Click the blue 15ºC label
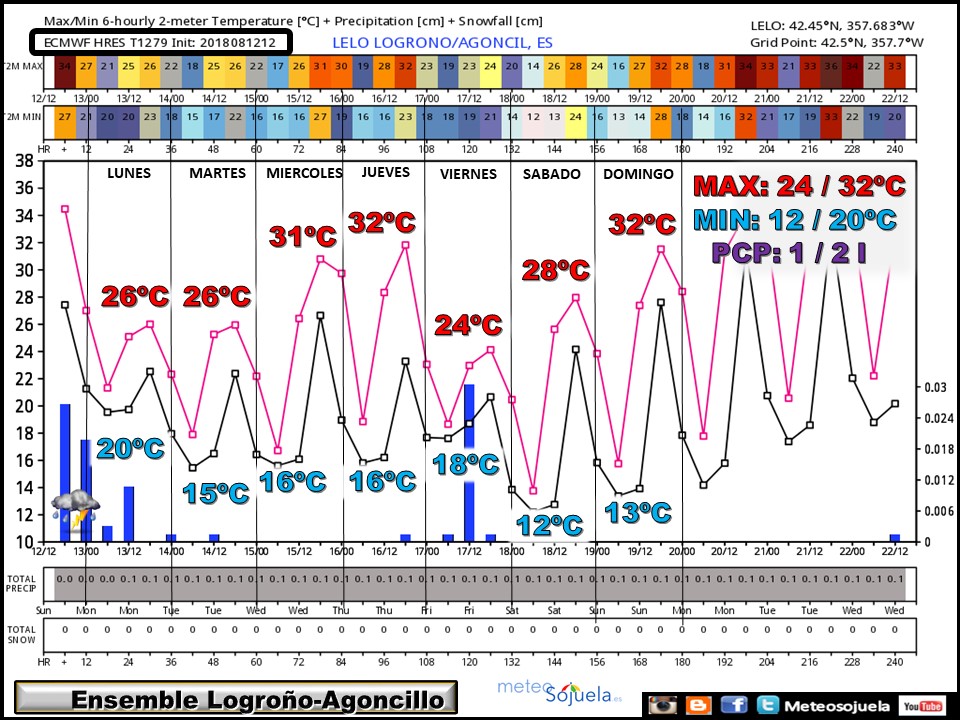 (216, 493)
